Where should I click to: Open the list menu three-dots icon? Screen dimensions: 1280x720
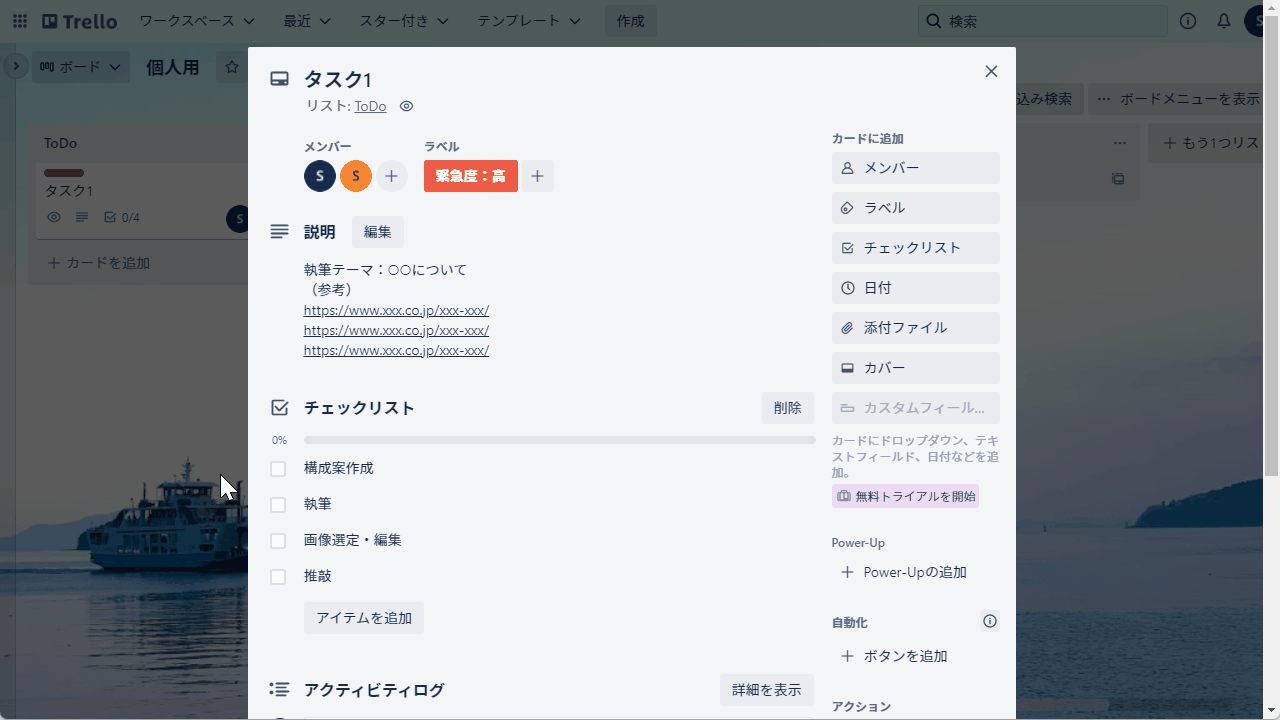coord(1120,143)
